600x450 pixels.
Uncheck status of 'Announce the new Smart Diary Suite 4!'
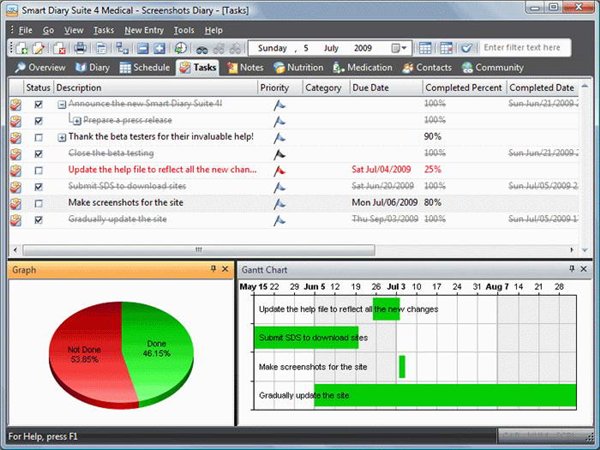coord(38,104)
